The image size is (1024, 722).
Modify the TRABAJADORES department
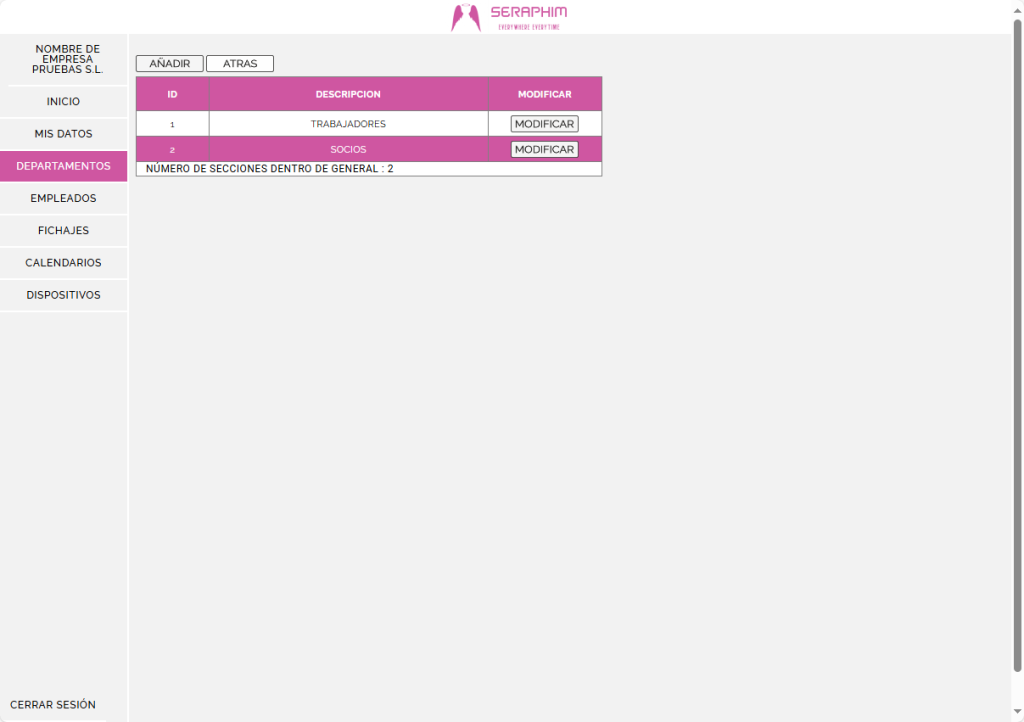[x=544, y=124]
